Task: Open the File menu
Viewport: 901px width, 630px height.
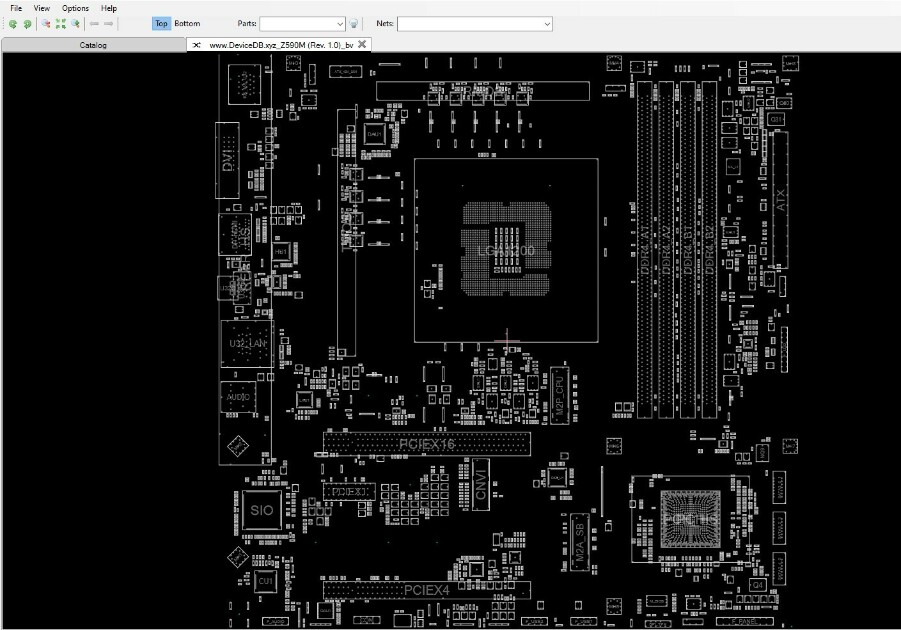Action: pyautogui.click(x=16, y=8)
